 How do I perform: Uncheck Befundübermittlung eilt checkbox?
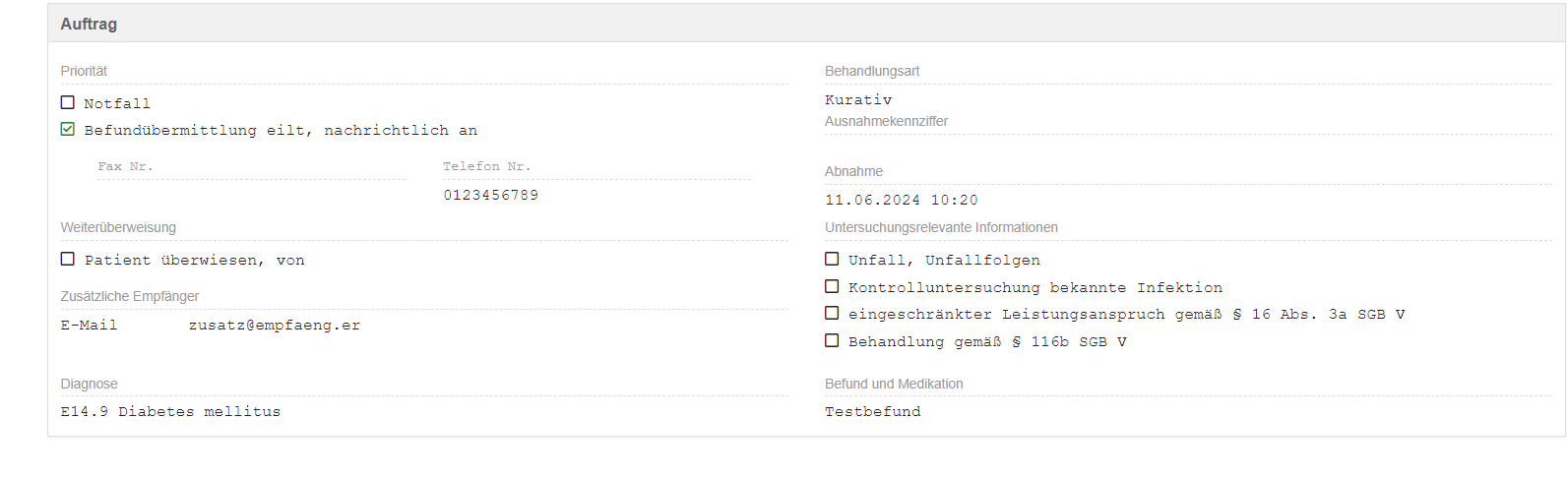tap(68, 129)
